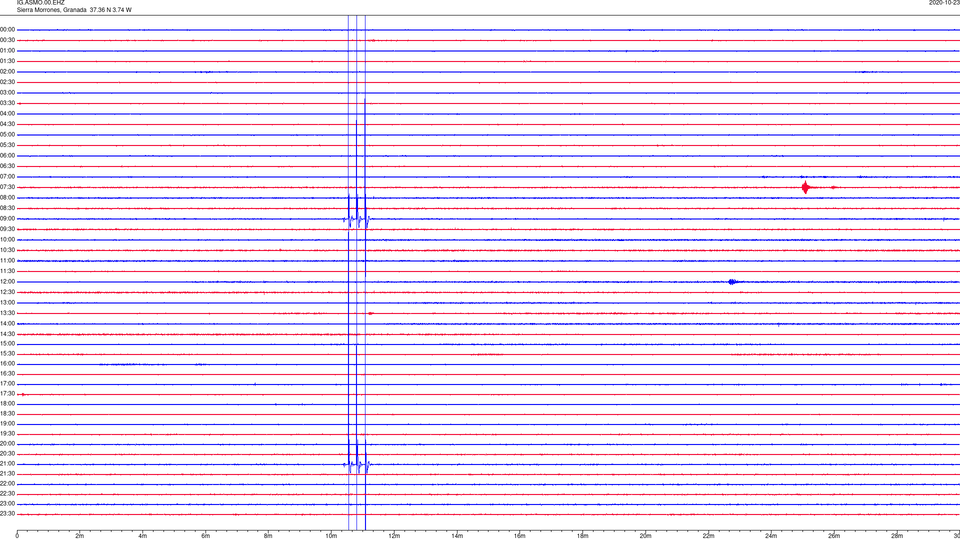Pick the 08:30 row label
The width and height of the screenshot is (960, 540).
click(x=7, y=208)
